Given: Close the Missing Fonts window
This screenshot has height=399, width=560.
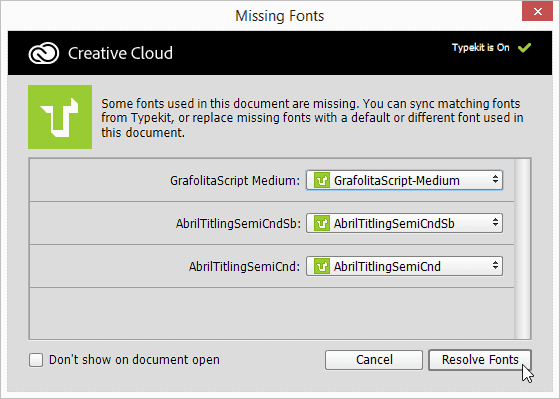Looking at the screenshot, I should click(x=538, y=11).
